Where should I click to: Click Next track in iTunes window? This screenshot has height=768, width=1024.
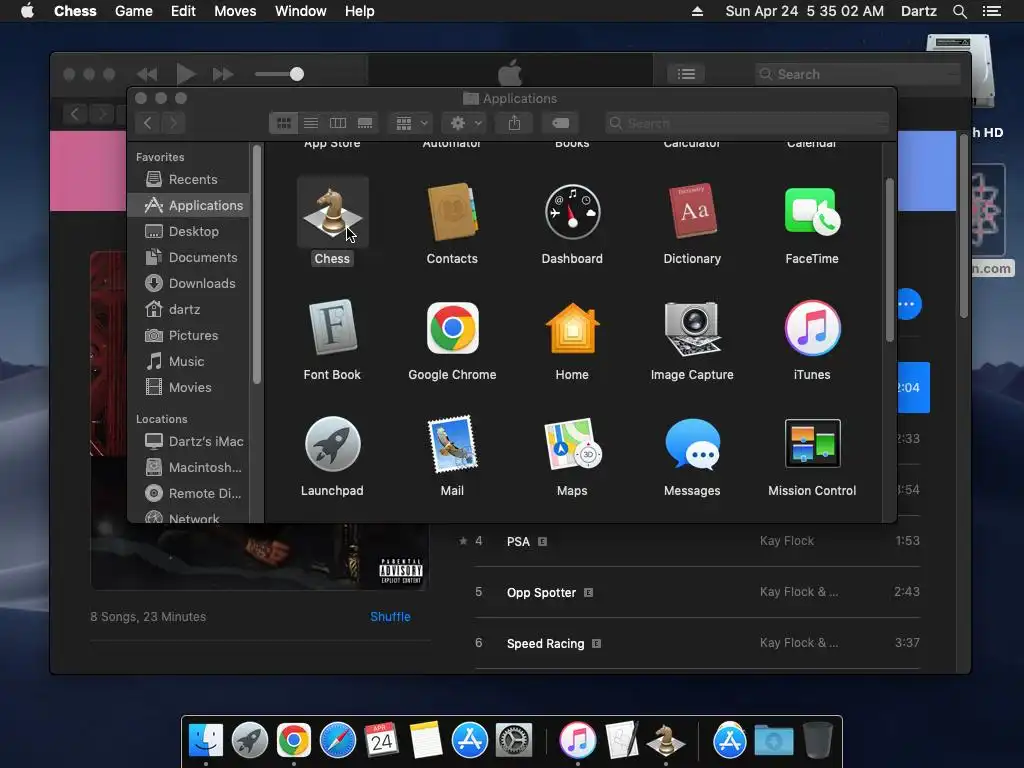pyautogui.click(x=223, y=74)
